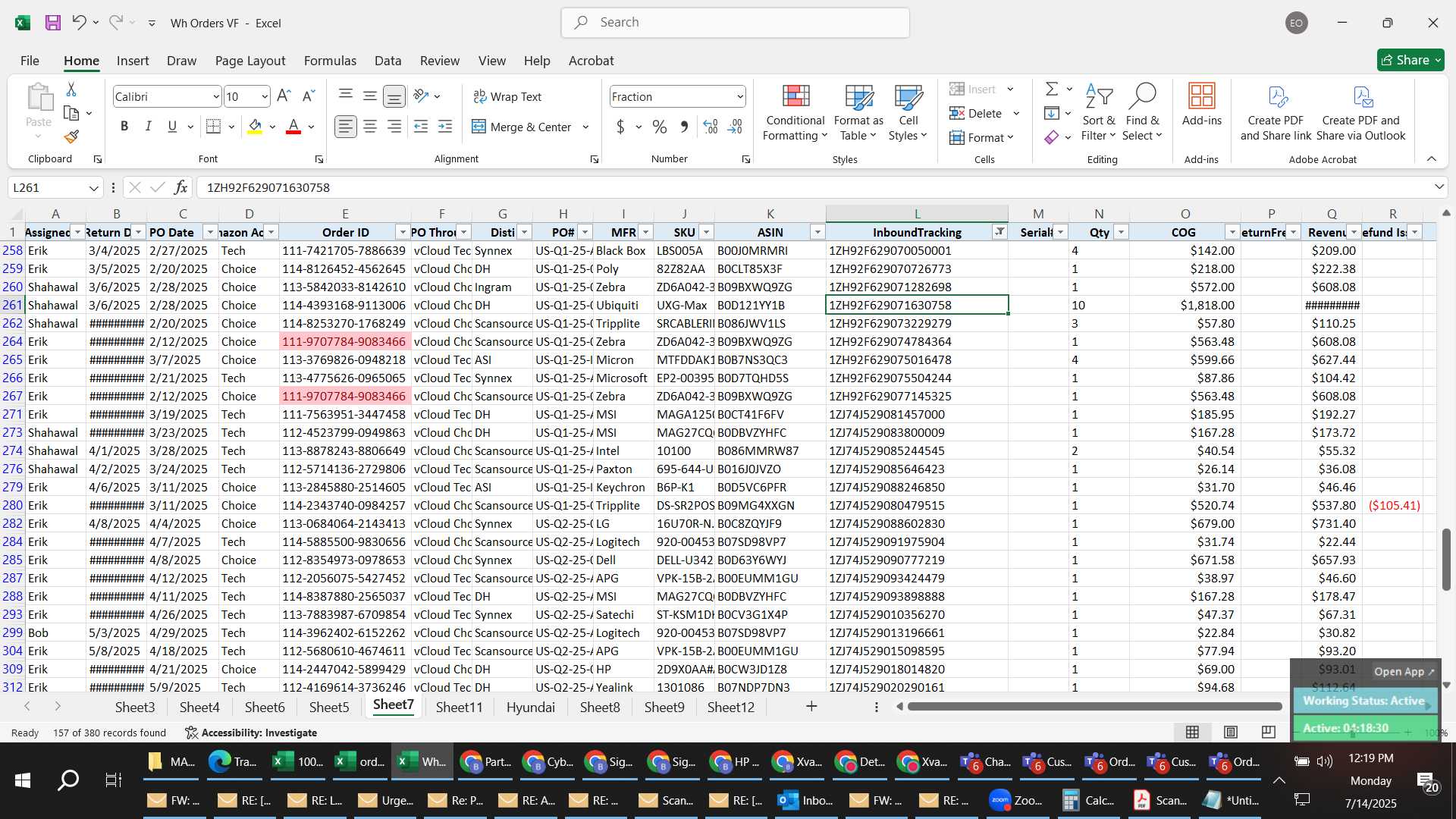This screenshot has width=1456, height=819.
Task: Switch to the Data ribbon tab
Action: (388, 61)
